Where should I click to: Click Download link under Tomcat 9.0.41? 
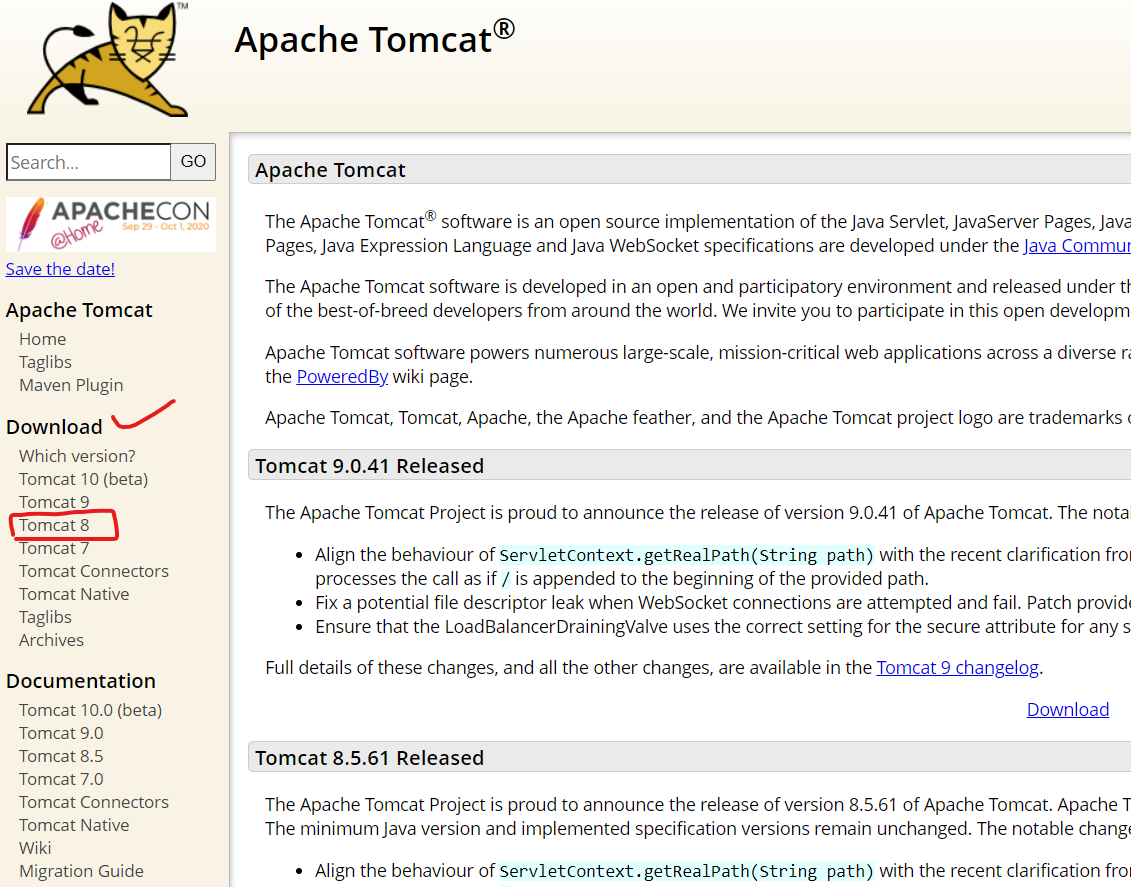pyautogui.click(x=1068, y=710)
